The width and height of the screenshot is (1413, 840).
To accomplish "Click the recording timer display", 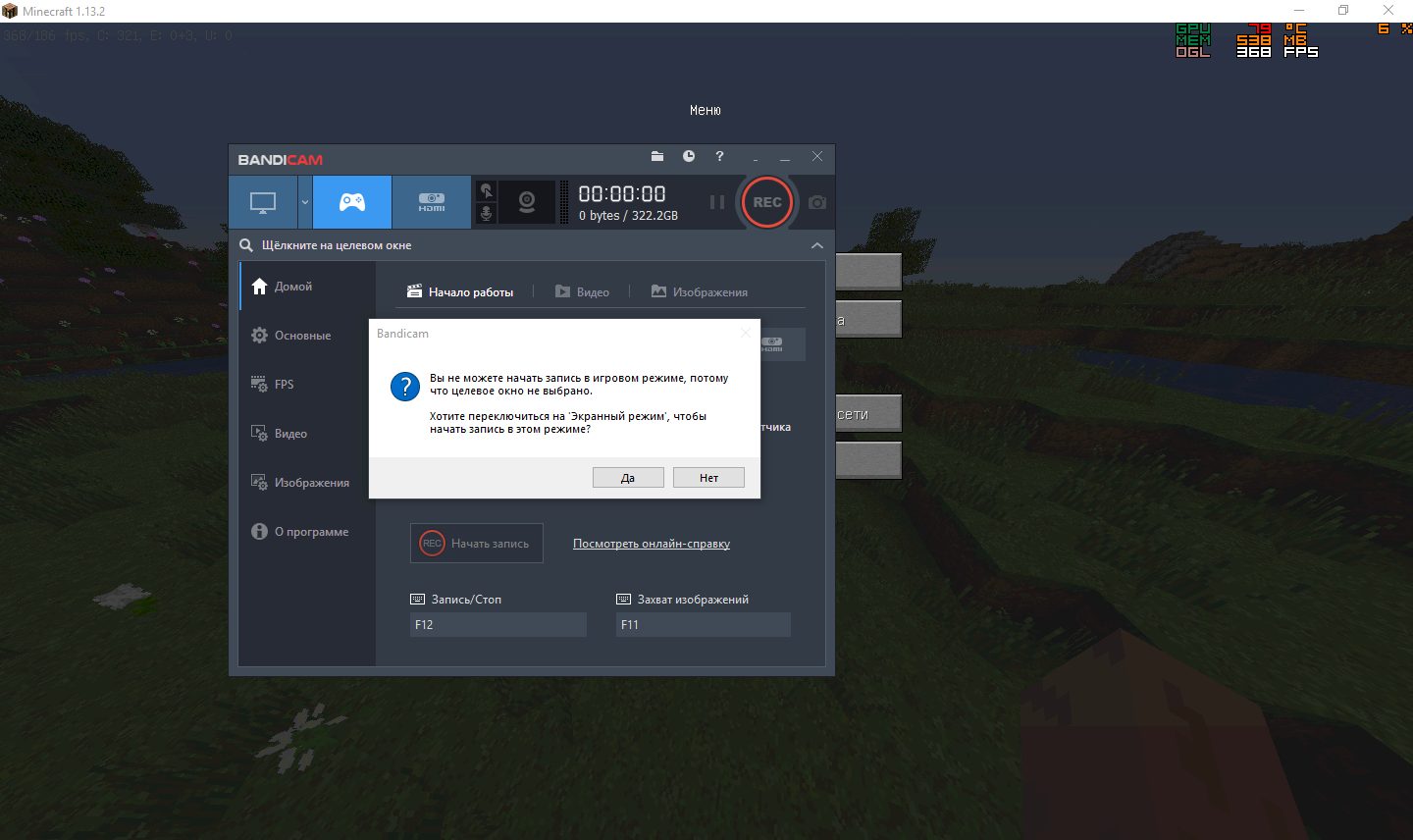I will (622, 194).
